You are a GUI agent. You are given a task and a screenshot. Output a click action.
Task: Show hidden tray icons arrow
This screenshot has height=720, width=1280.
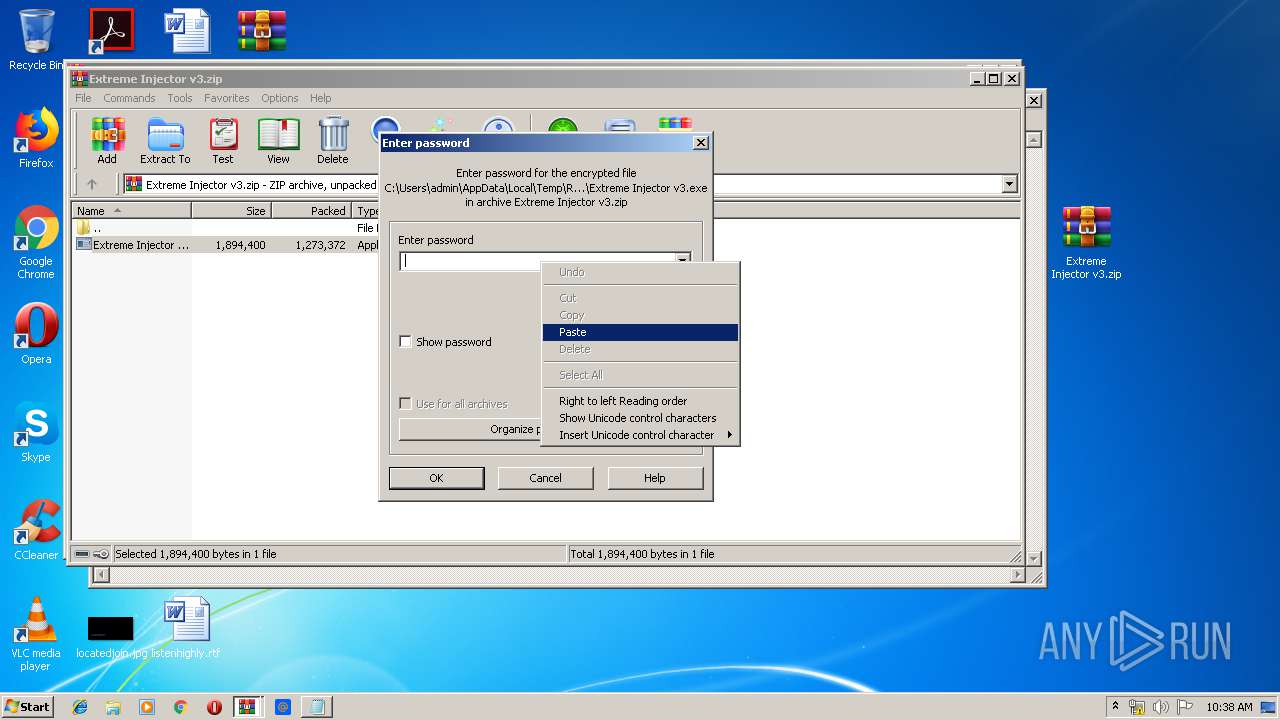[1115, 707]
